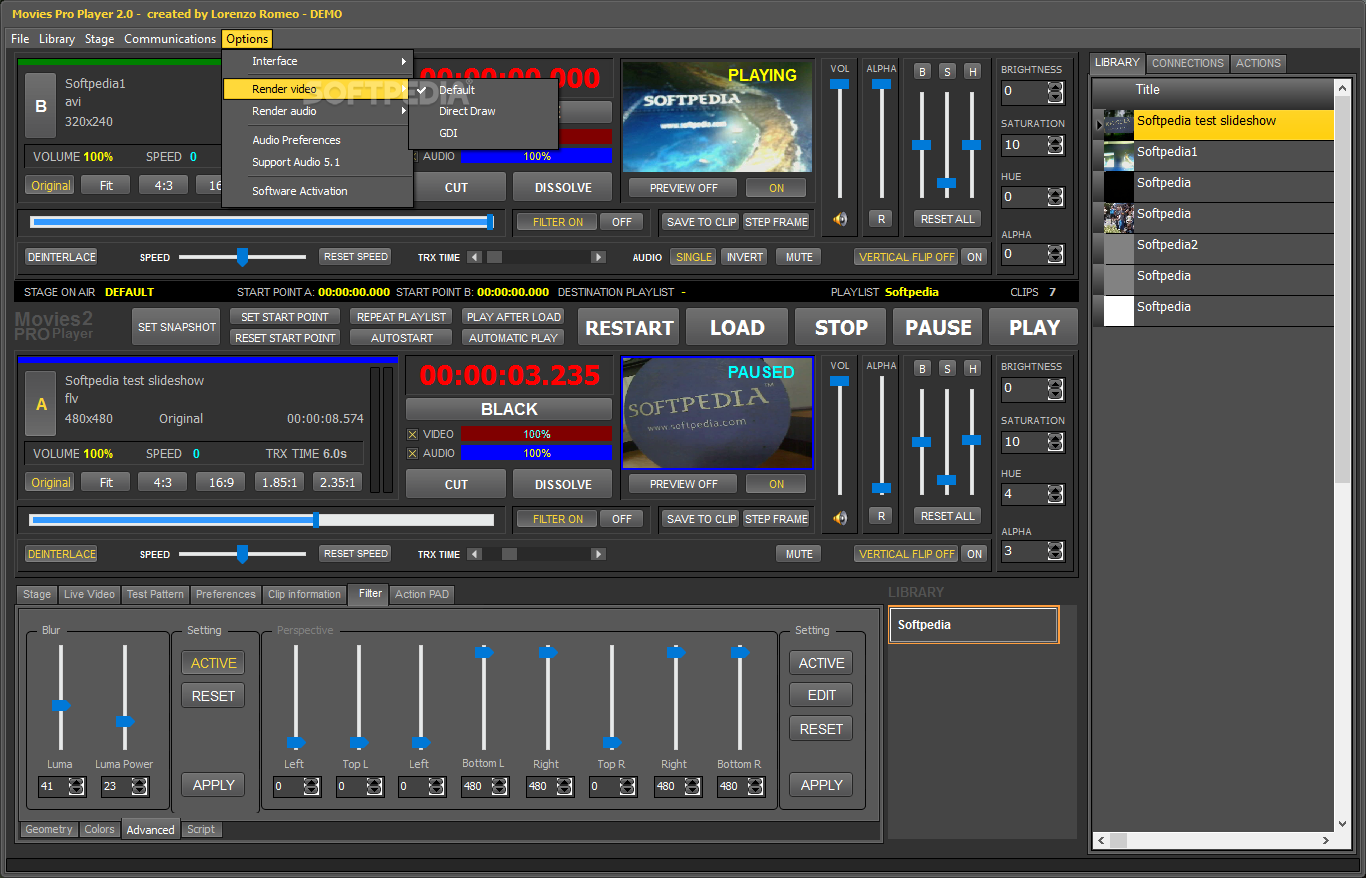
Task: Click the player A seek progress bar
Action: (x=262, y=520)
